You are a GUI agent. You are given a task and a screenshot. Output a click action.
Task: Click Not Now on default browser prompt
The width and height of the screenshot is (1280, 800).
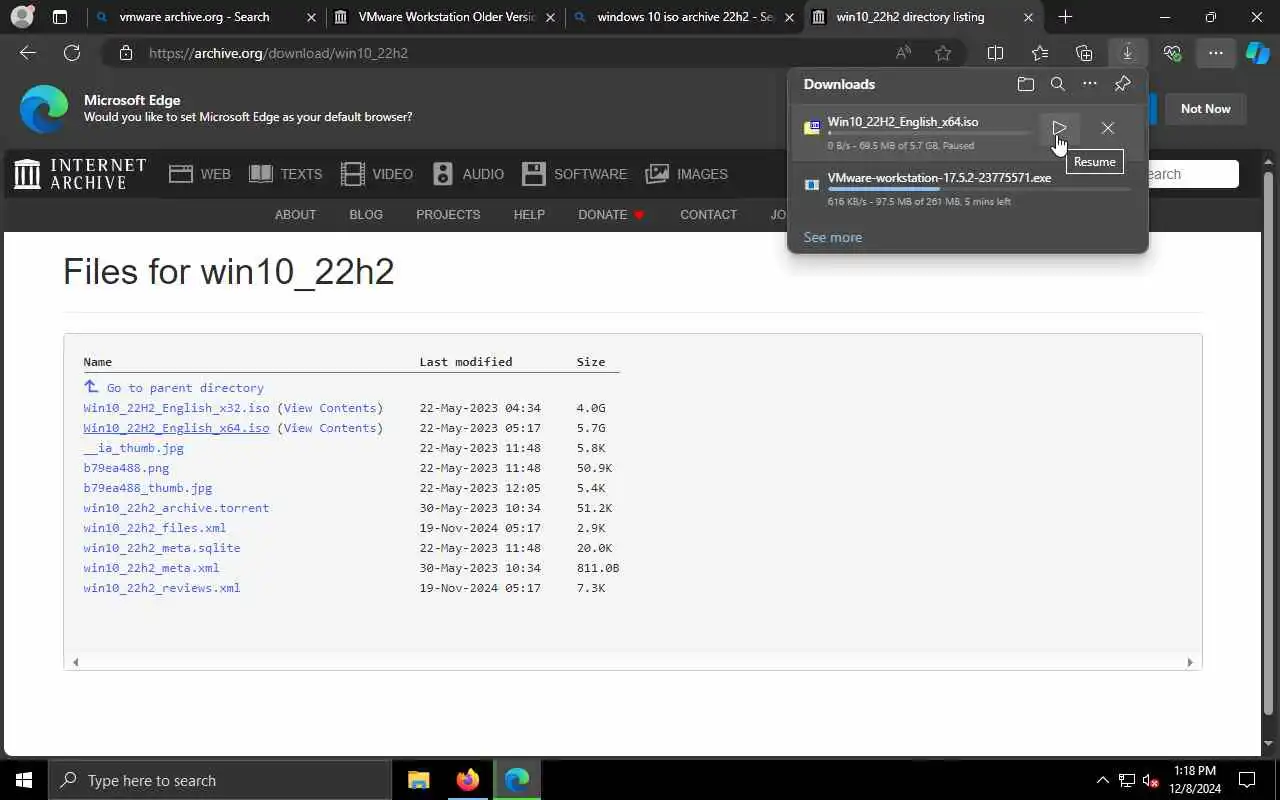tap(1205, 109)
